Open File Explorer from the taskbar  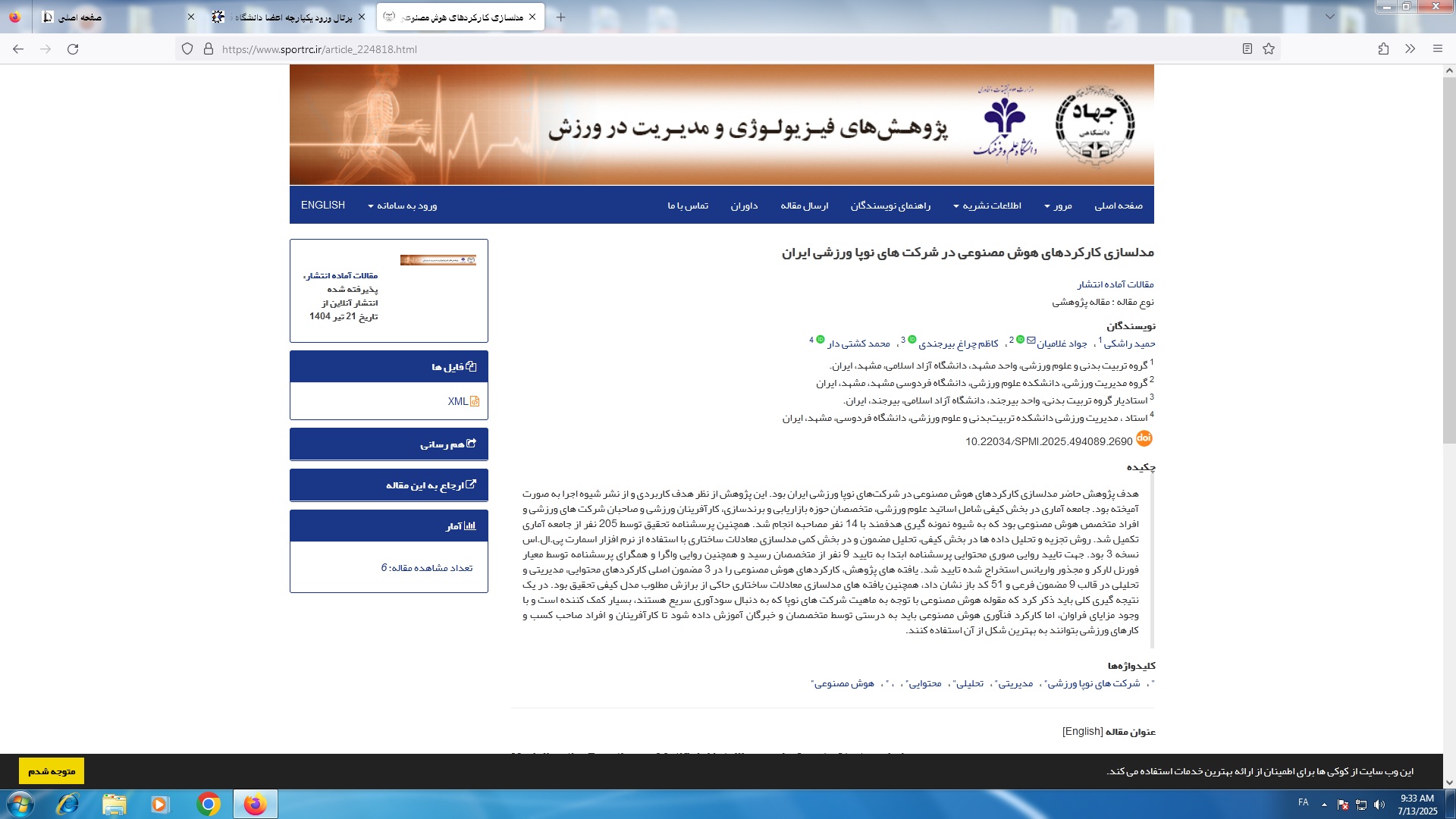(114, 804)
